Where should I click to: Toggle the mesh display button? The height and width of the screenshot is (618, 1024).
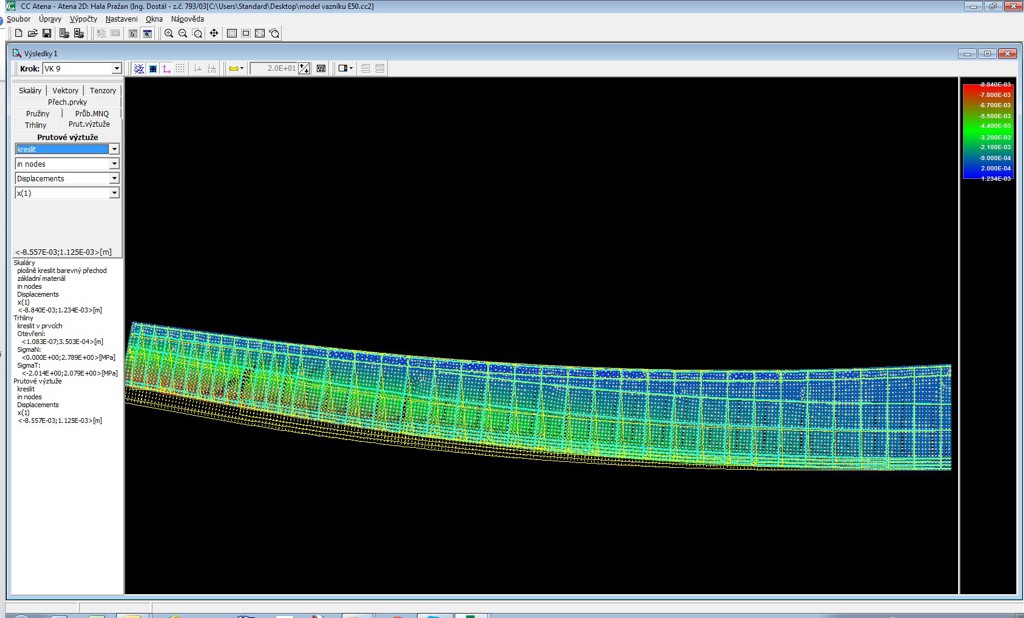tap(139, 69)
